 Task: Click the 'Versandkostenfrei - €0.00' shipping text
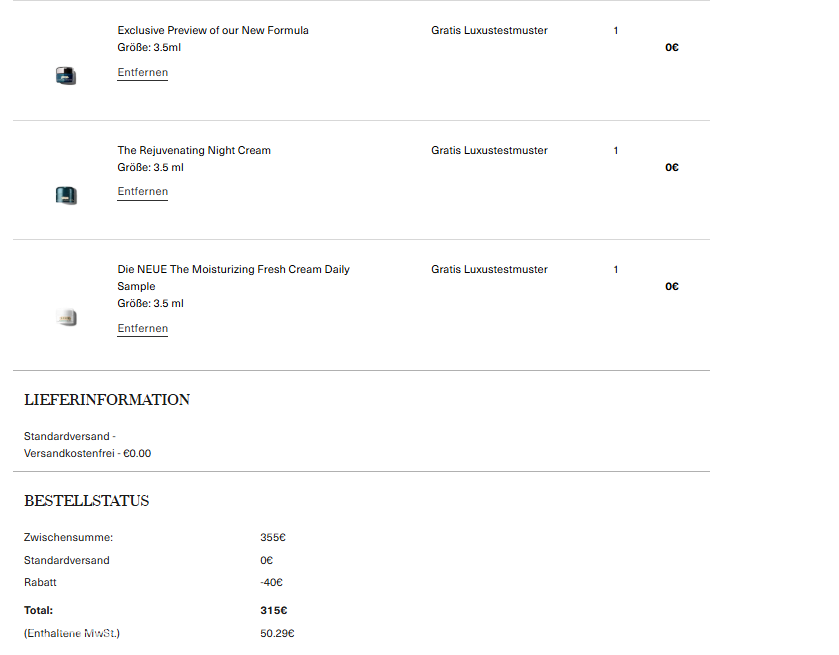[87, 454]
